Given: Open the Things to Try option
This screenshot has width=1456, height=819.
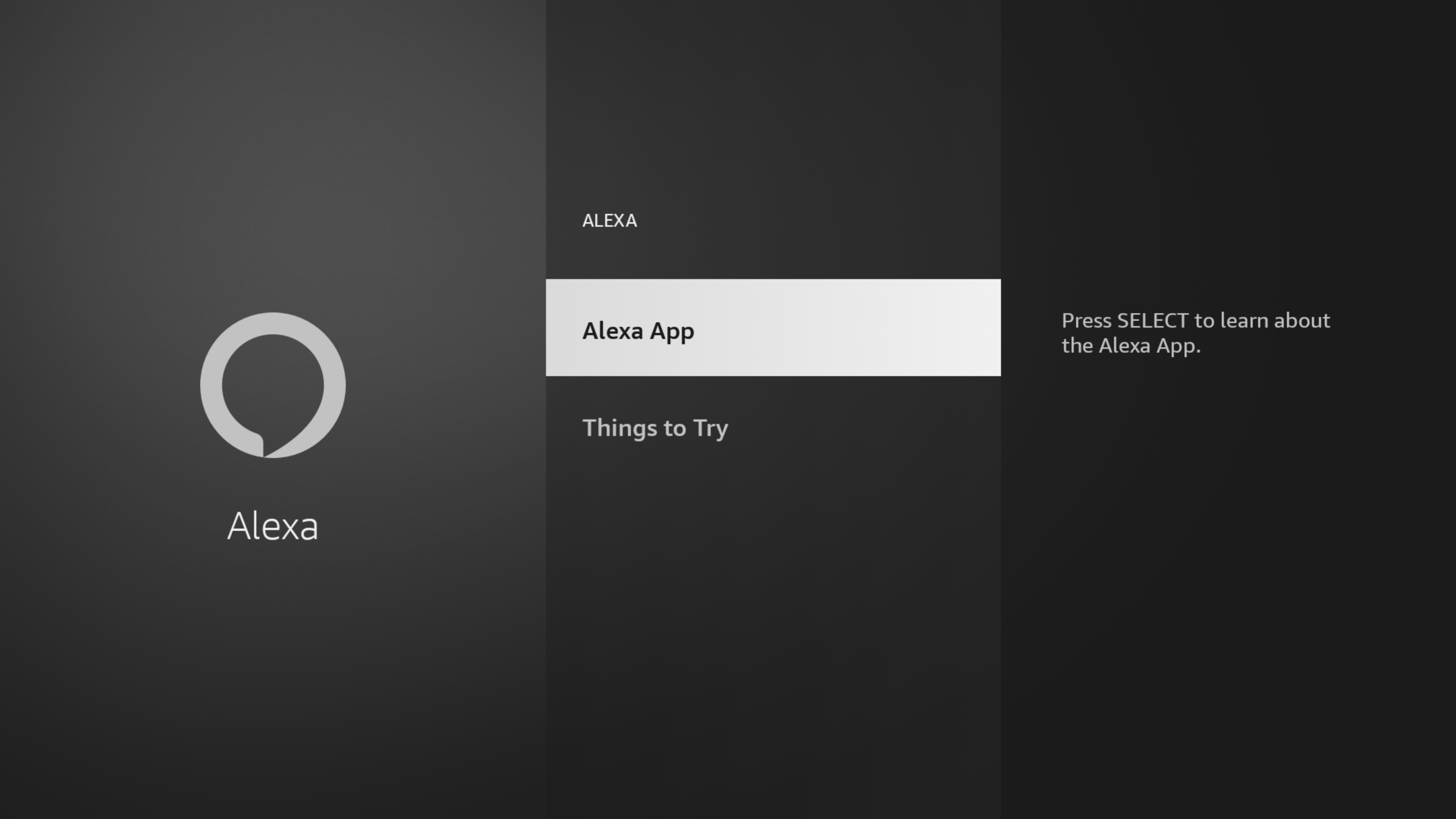Looking at the screenshot, I should [x=656, y=428].
